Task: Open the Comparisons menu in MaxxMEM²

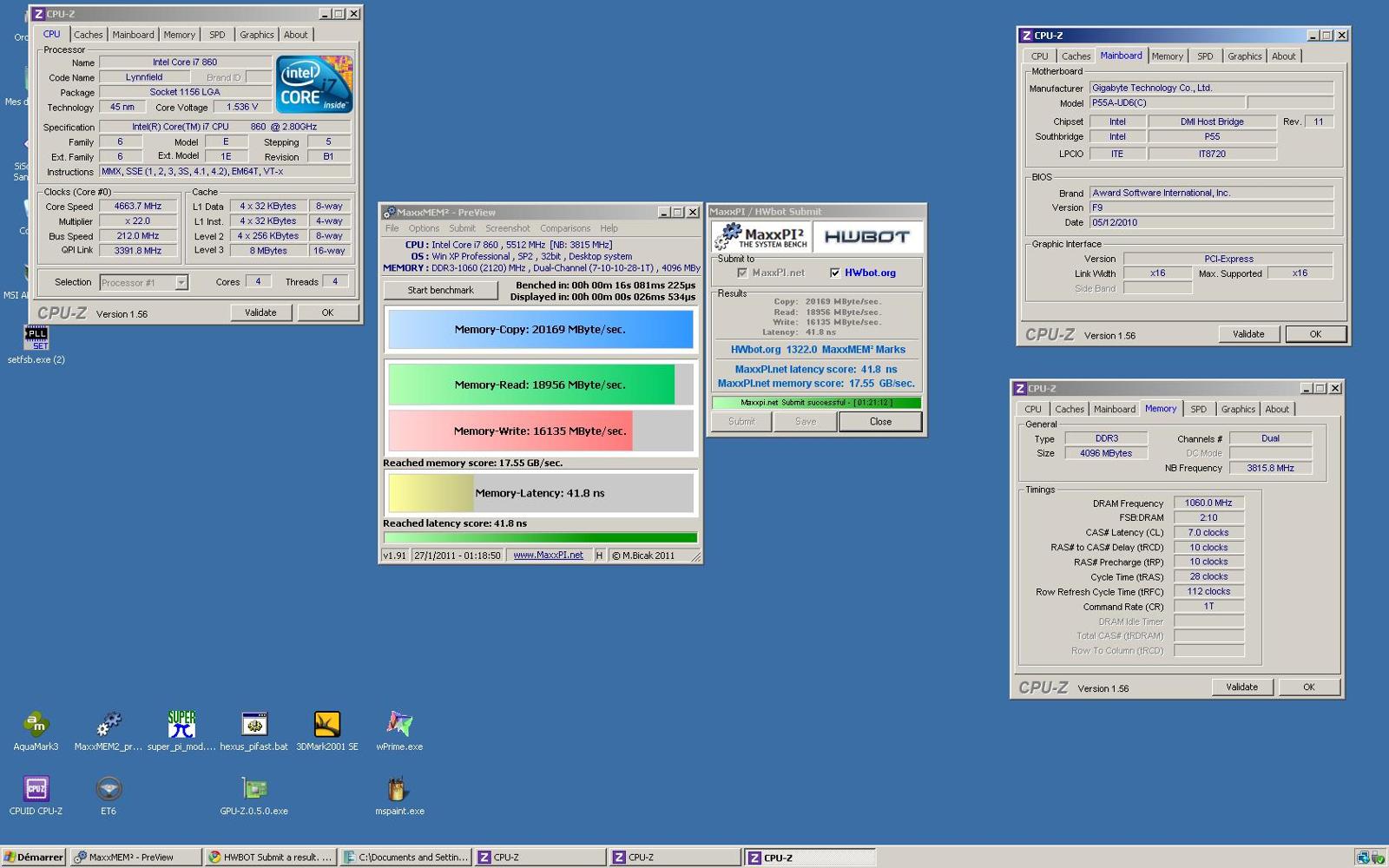Action: 565,228
